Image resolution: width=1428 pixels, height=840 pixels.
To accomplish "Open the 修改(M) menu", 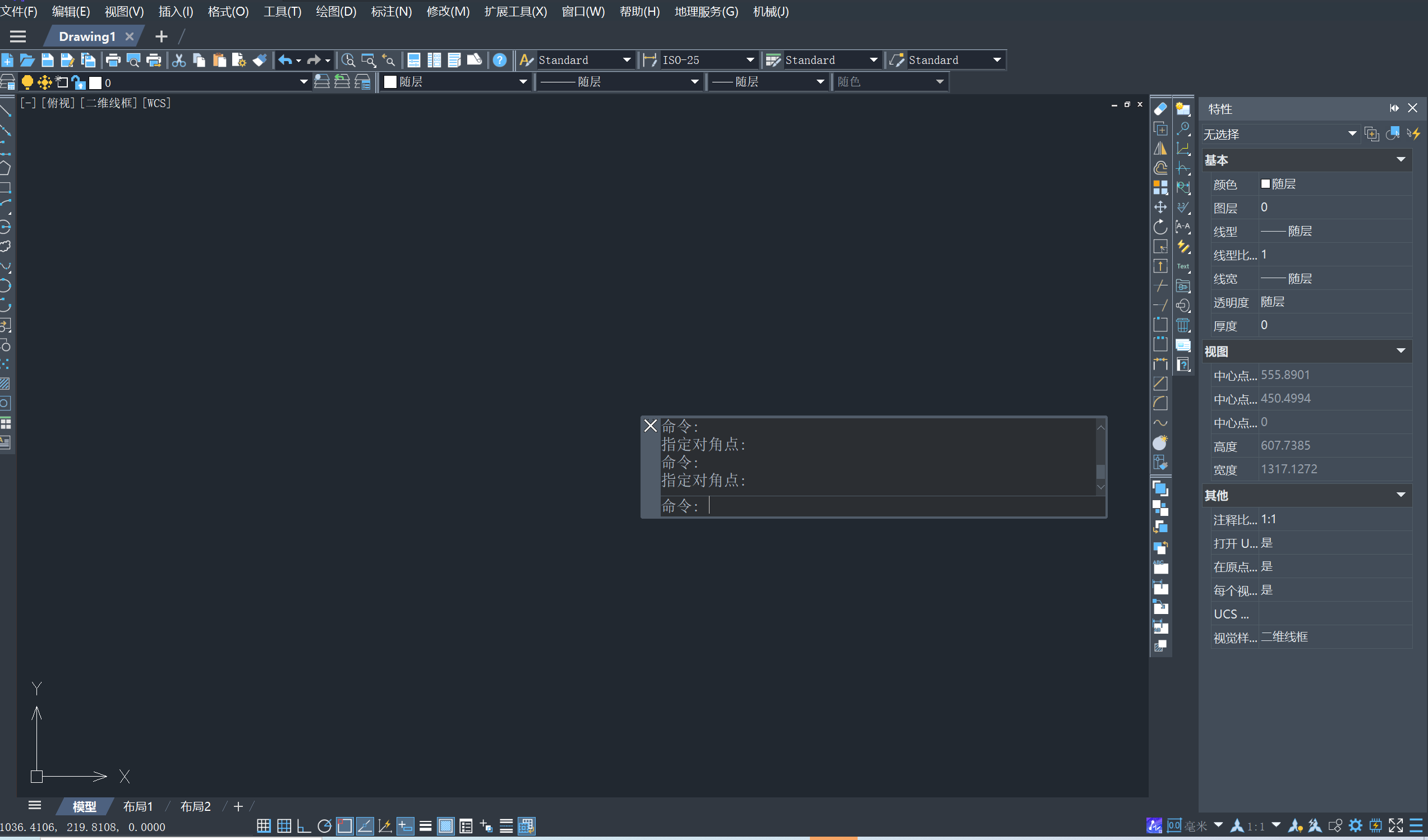I will click(448, 11).
